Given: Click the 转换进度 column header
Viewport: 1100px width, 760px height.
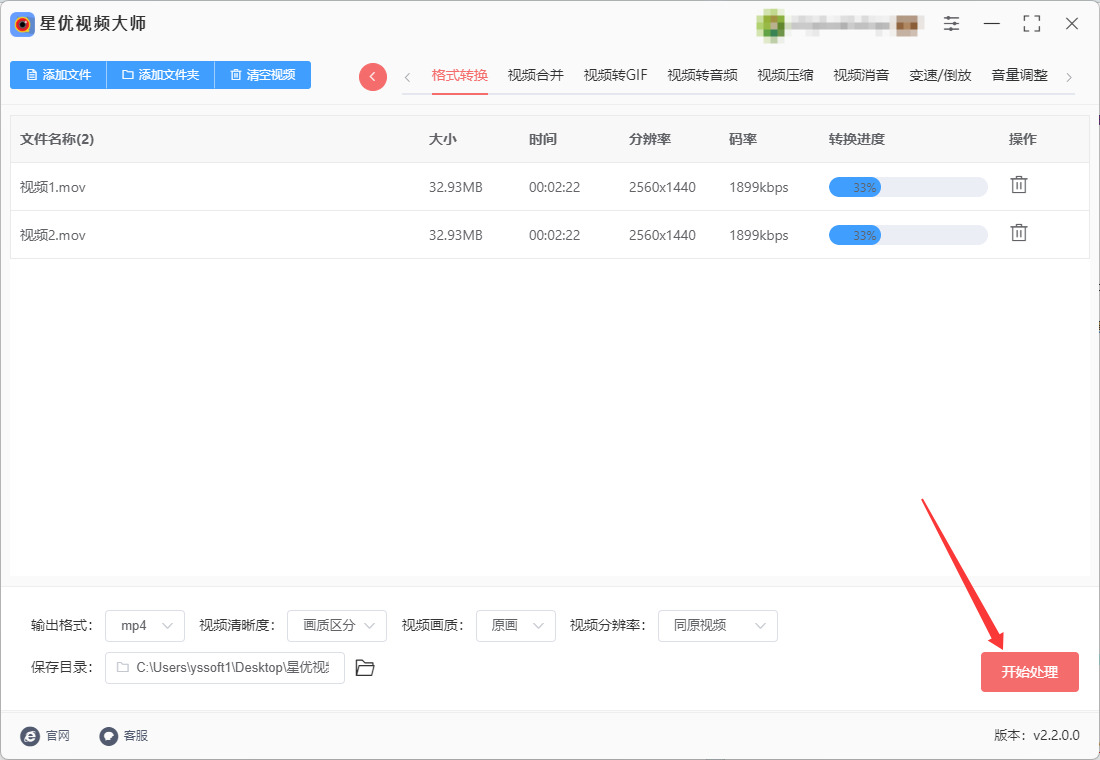Looking at the screenshot, I should tap(857, 139).
